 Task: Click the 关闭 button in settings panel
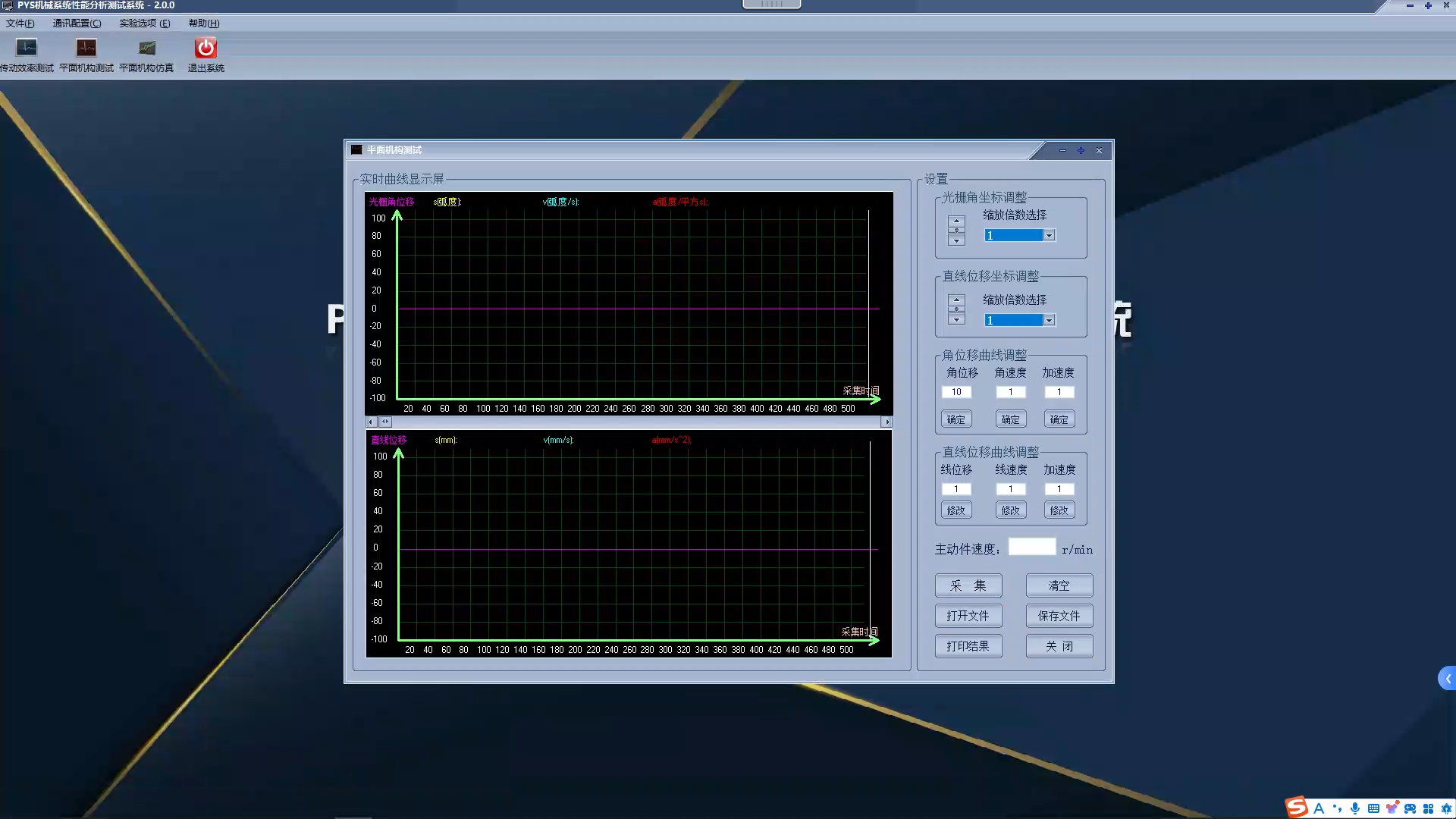pyautogui.click(x=1059, y=646)
